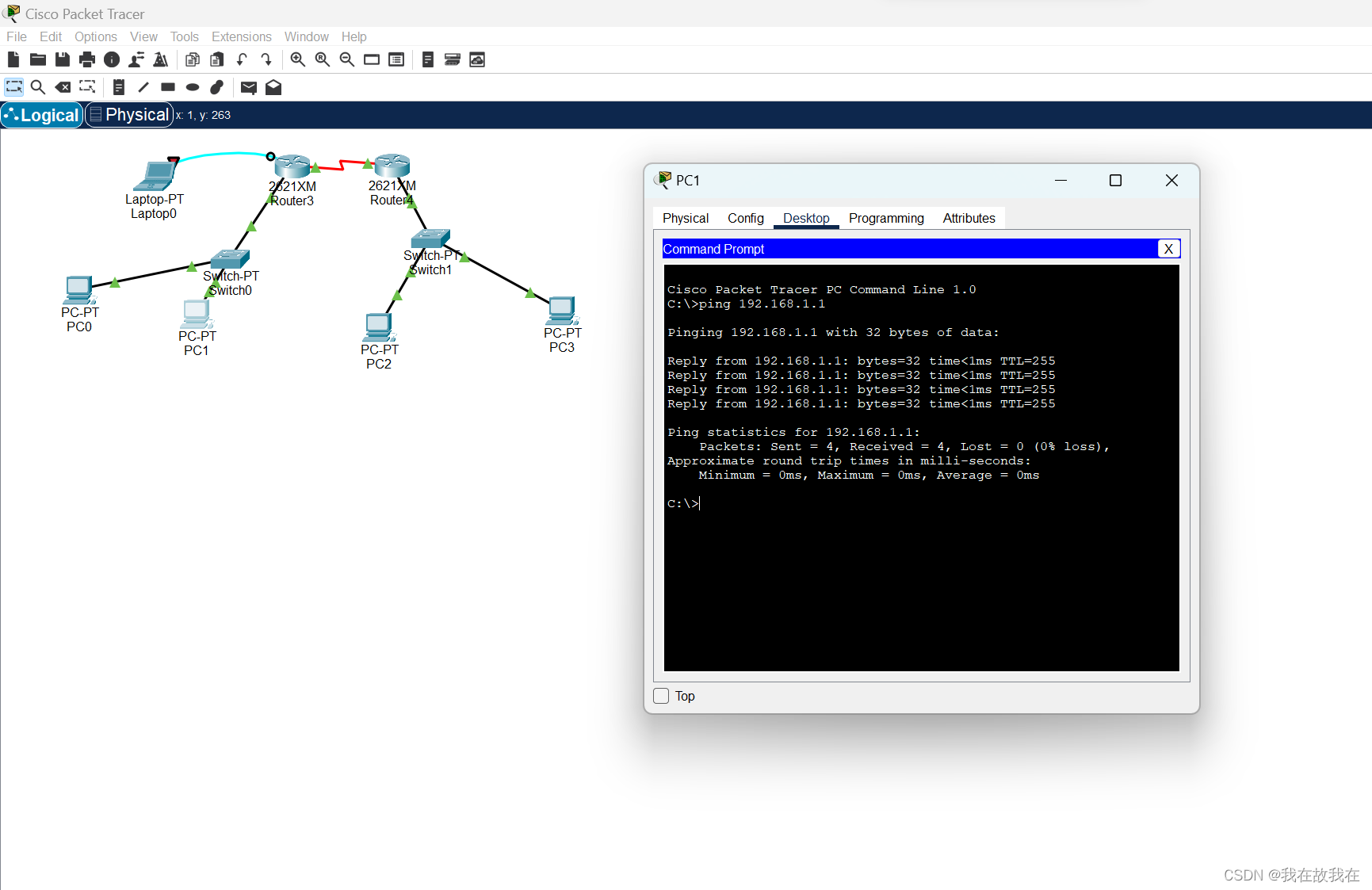Open the Edit menu
The height and width of the screenshot is (890, 1372).
pos(51,36)
